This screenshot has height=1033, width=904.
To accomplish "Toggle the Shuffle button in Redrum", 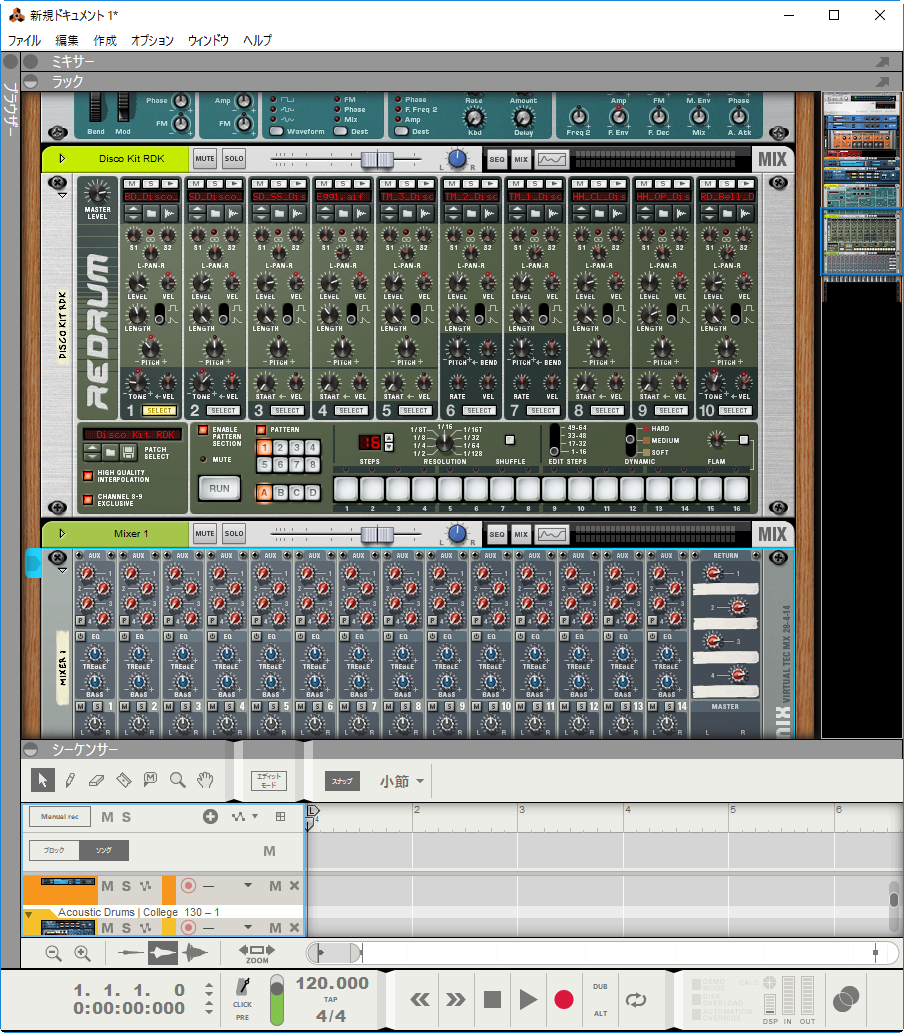I will [509, 440].
